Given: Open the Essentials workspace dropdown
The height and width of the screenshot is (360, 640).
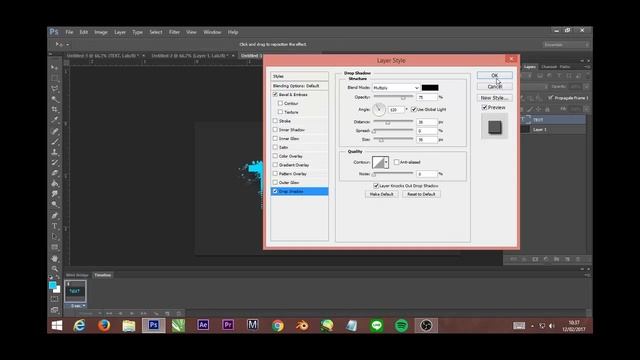Looking at the screenshot, I should coord(566,44).
